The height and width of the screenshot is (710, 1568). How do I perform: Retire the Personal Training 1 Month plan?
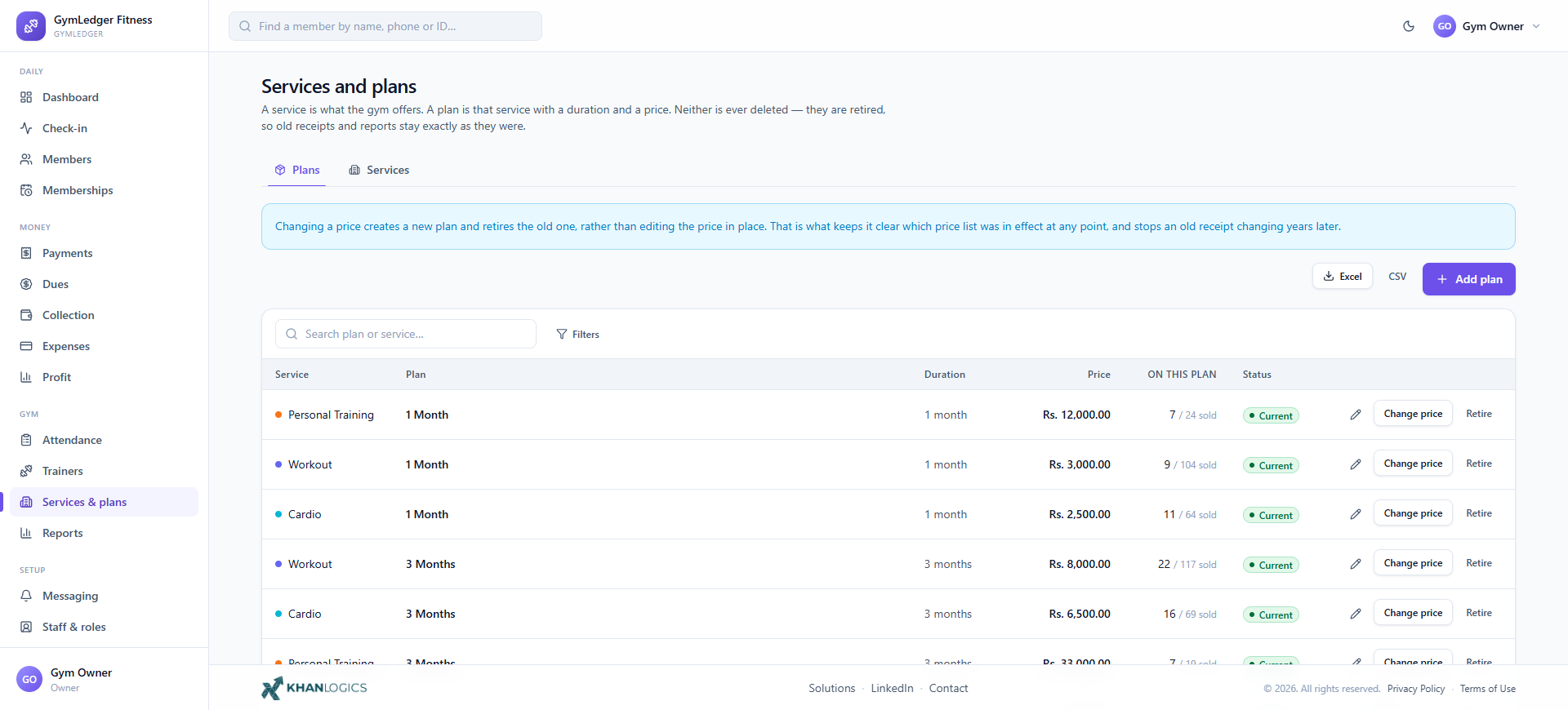(1479, 414)
